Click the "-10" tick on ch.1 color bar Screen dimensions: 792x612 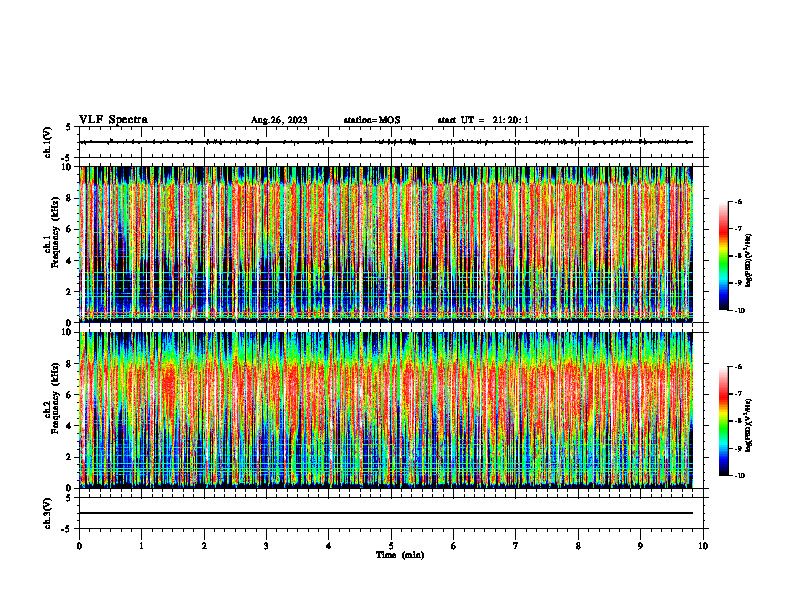pos(740,311)
